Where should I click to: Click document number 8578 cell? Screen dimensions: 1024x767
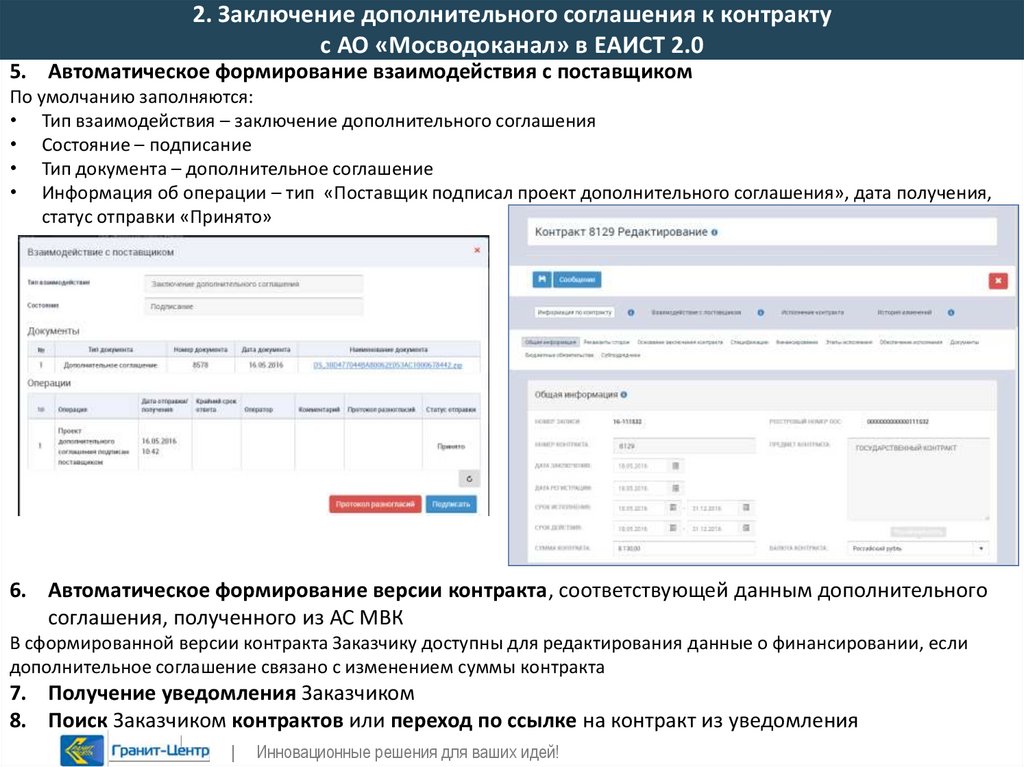pyautogui.click(x=200, y=365)
